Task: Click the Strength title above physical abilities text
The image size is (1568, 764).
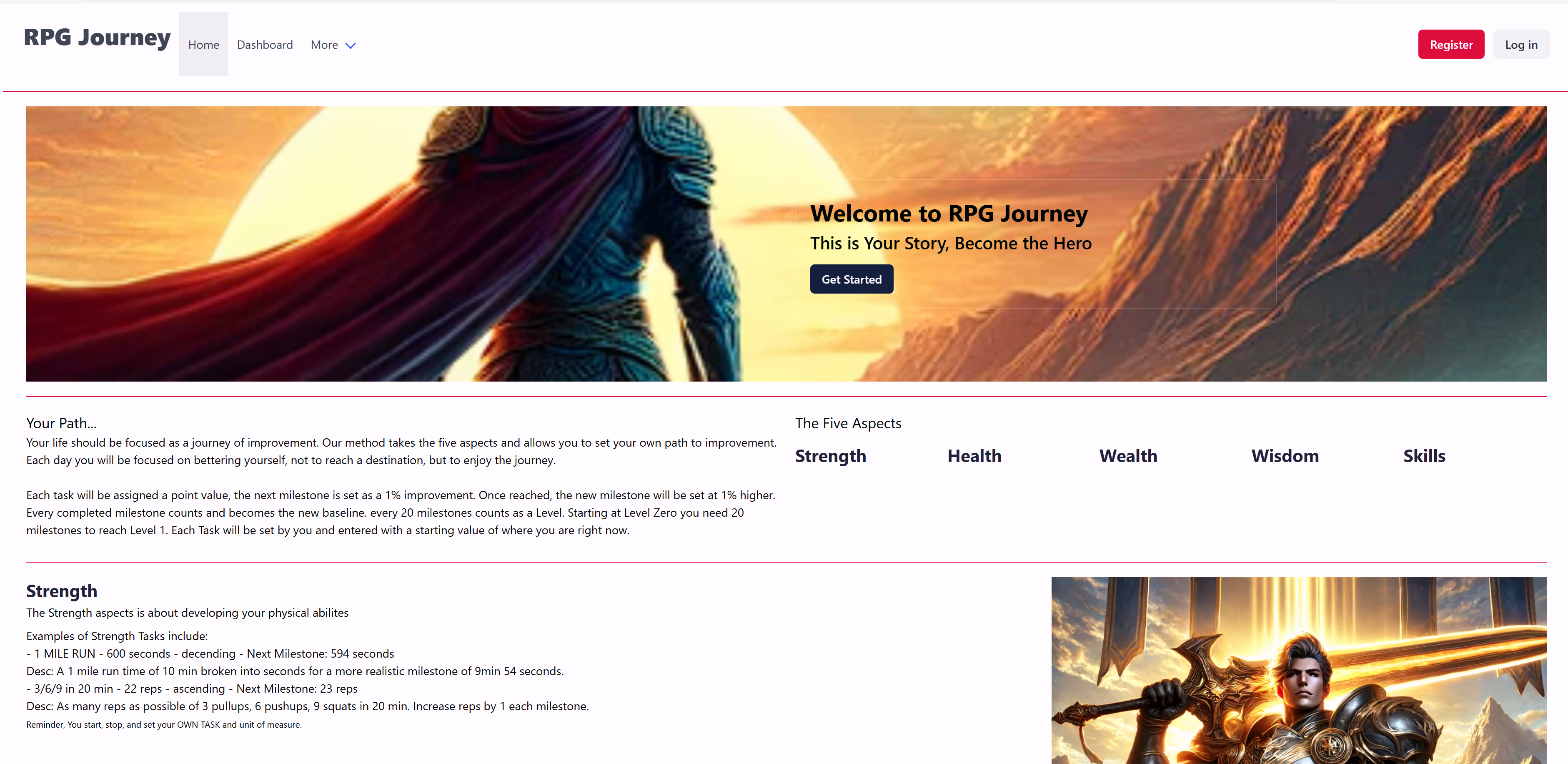Action: pyautogui.click(x=62, y=591)
